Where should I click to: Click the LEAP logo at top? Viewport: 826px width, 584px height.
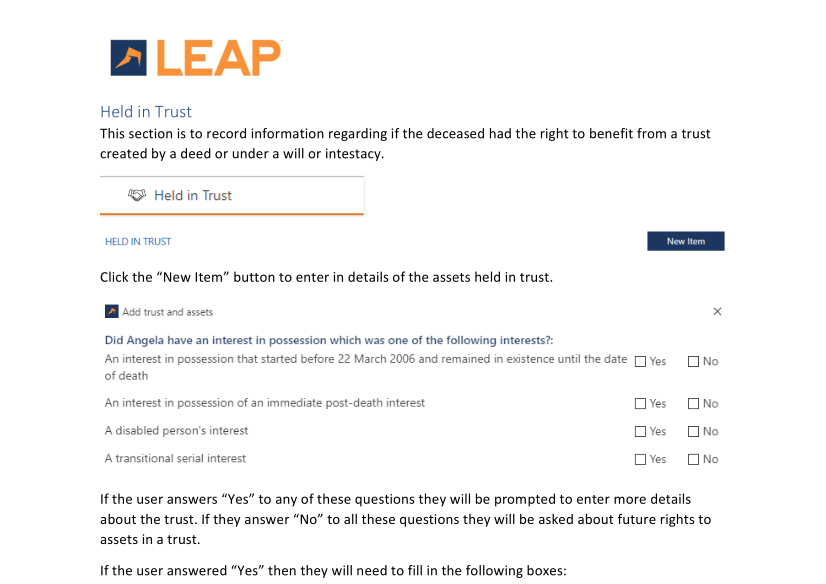pos(196,58)
